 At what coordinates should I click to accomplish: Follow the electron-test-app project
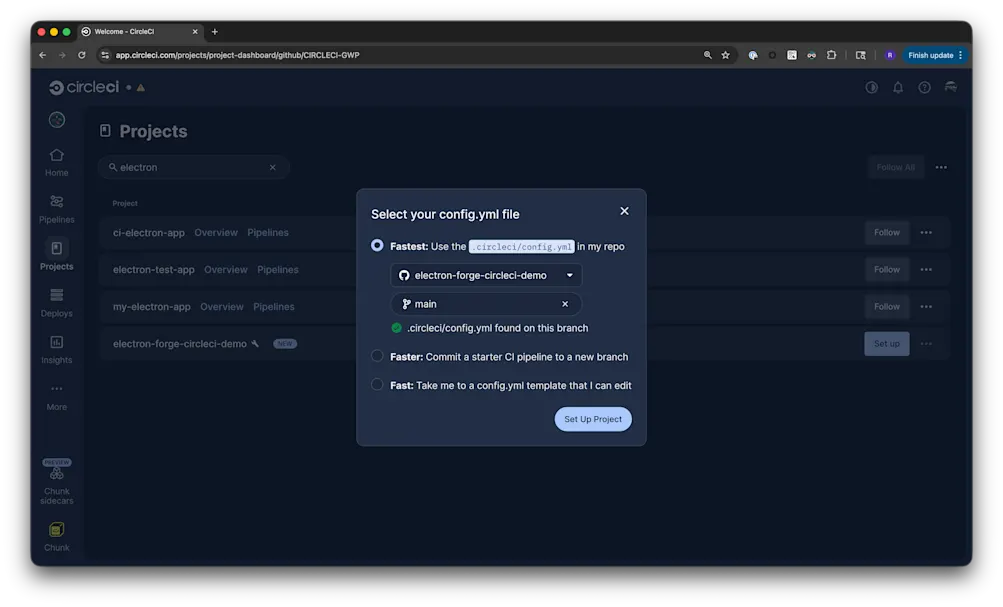click(x=887, y=270)
